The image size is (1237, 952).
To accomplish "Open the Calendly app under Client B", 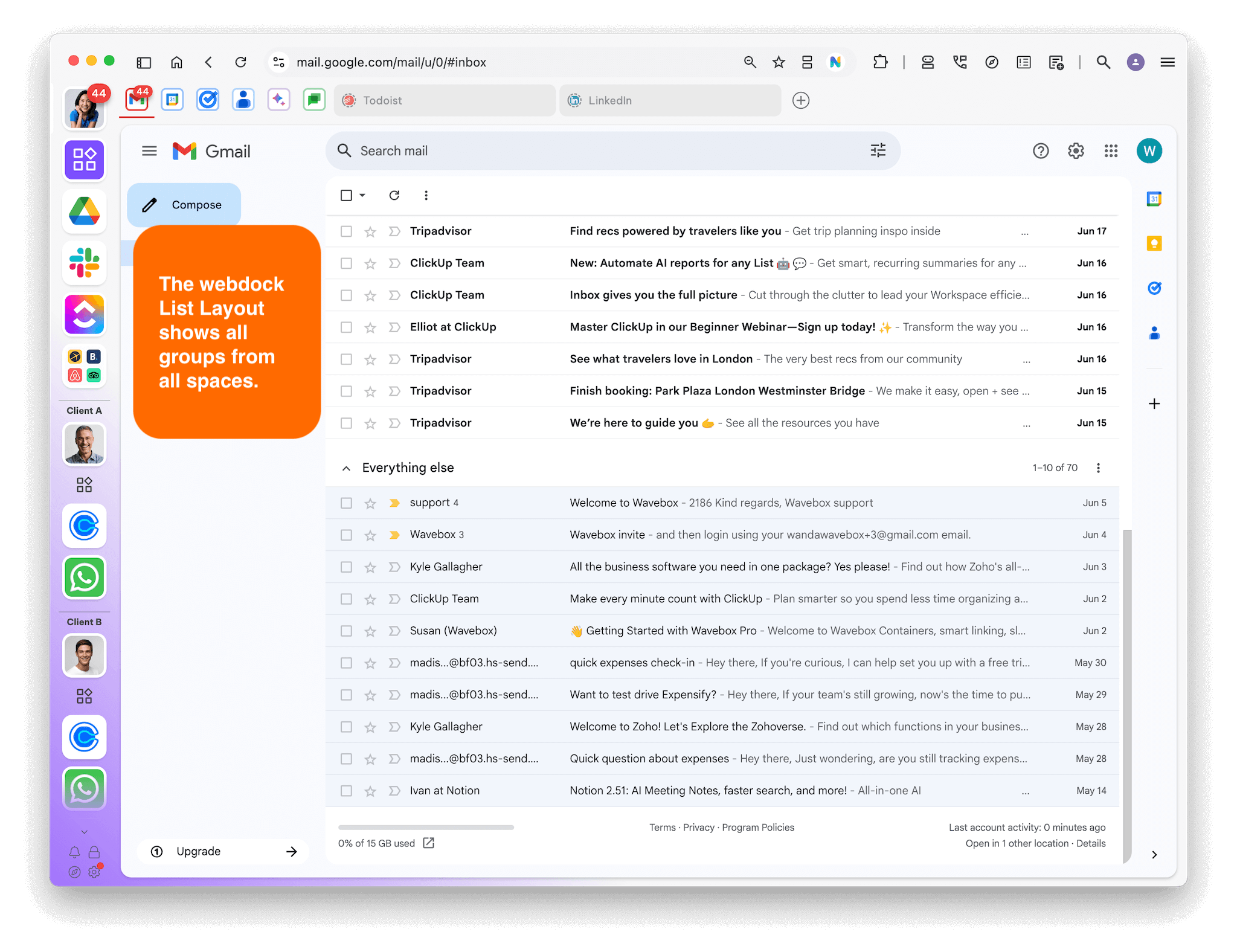I will click(x=85, y=737).
